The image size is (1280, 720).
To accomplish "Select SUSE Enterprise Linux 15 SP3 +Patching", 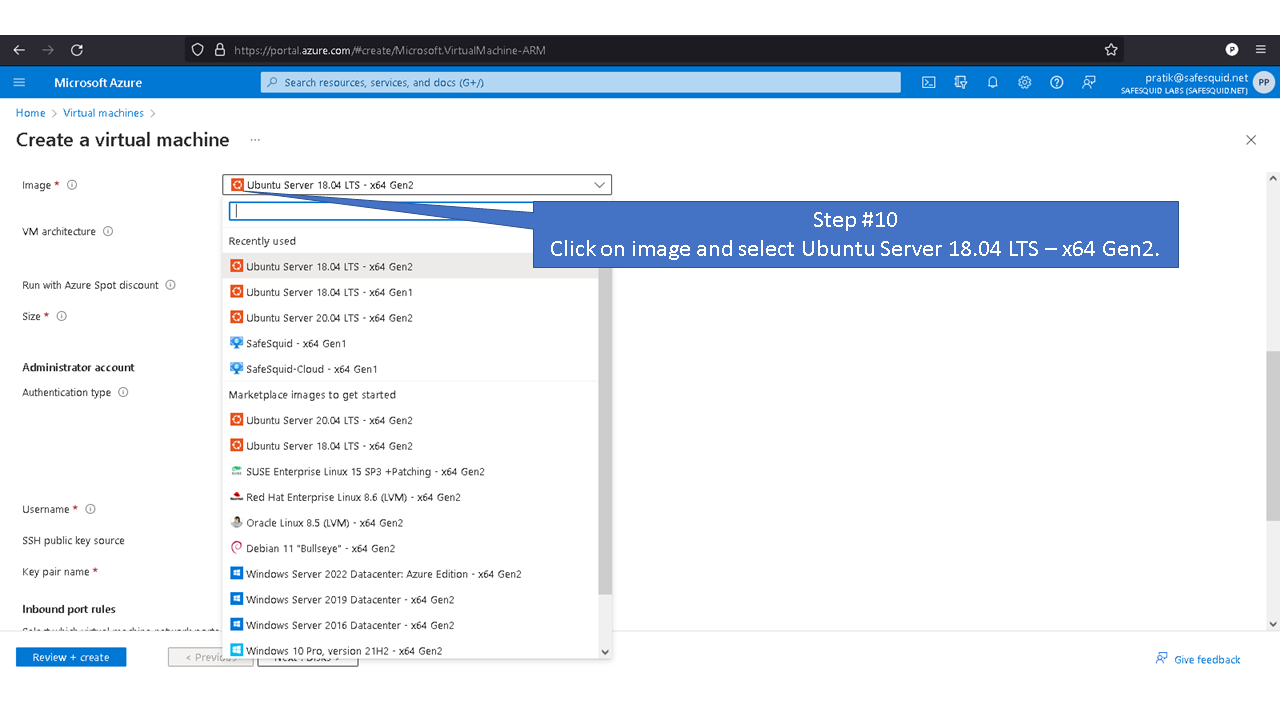I will [410, 472].
